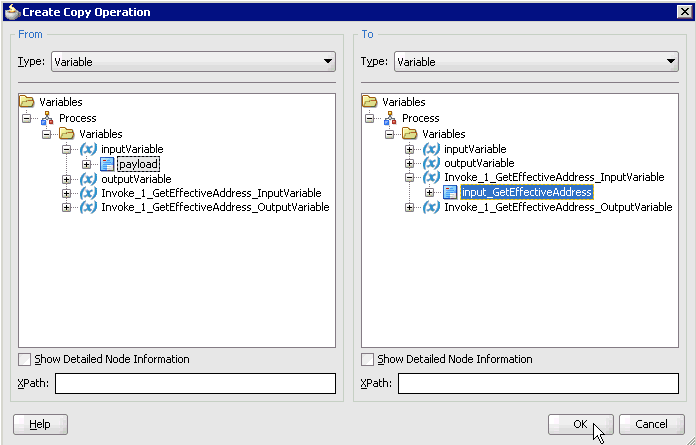Click Invoke_1_GetEffectiveAddress_InputVariable (x) icon in To tree
The height and width of the screenshot is (445, 696).
point(431,177)
